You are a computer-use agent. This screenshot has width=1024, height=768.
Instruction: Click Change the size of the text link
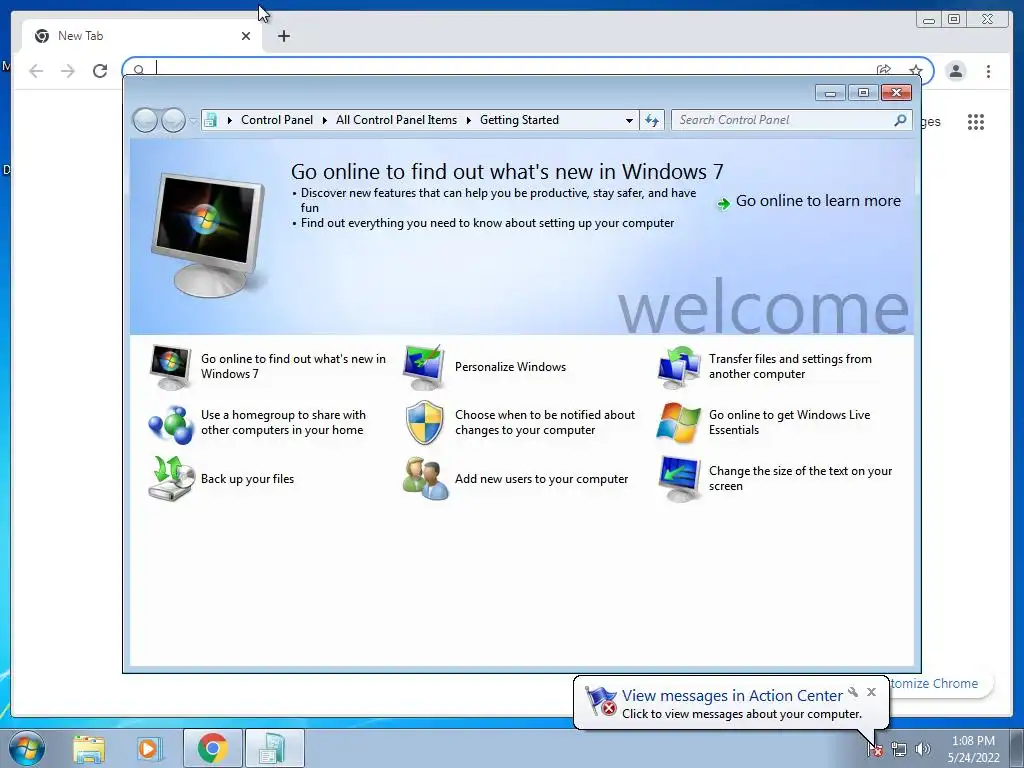pos(800,479)
